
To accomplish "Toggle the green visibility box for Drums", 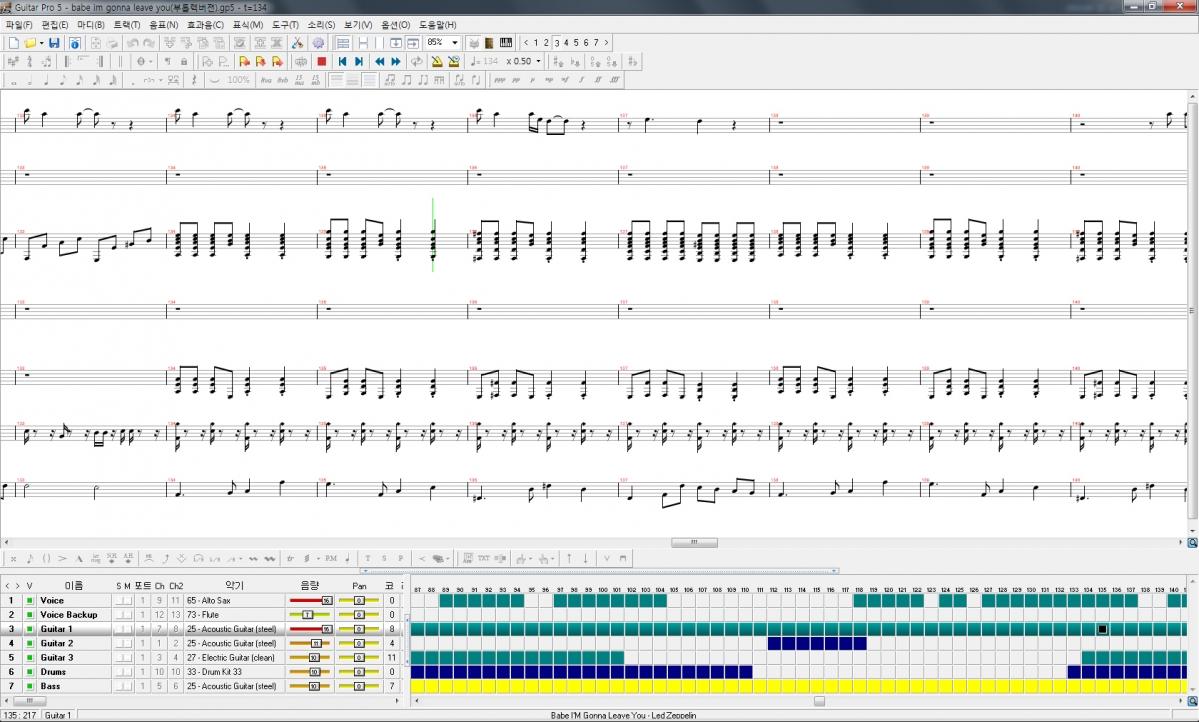I will point(30,672).
